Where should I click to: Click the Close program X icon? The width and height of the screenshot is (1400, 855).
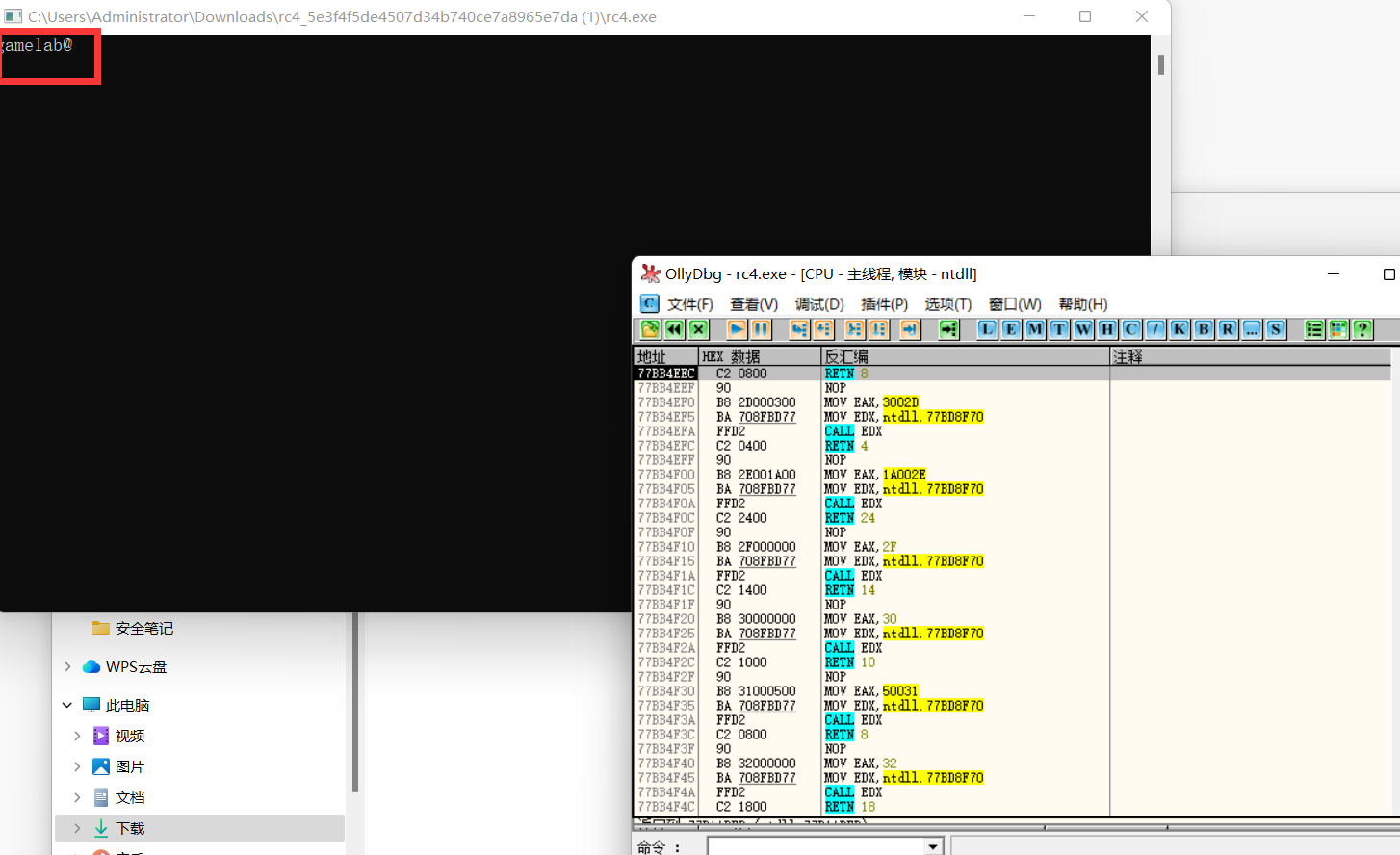699,329
